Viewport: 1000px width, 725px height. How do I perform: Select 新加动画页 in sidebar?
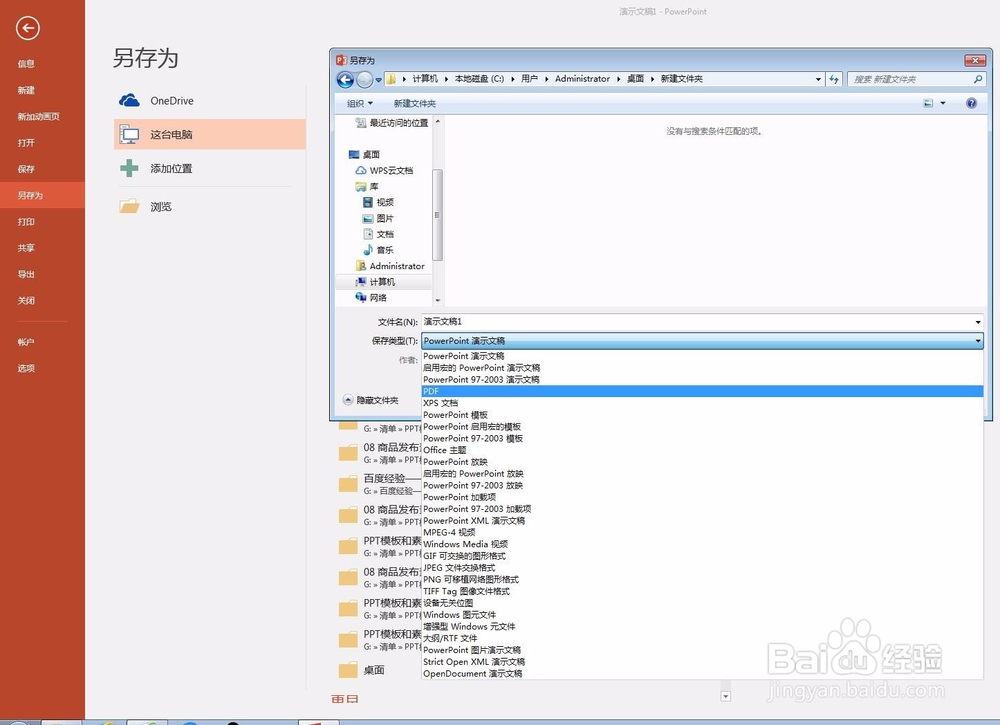38,117
